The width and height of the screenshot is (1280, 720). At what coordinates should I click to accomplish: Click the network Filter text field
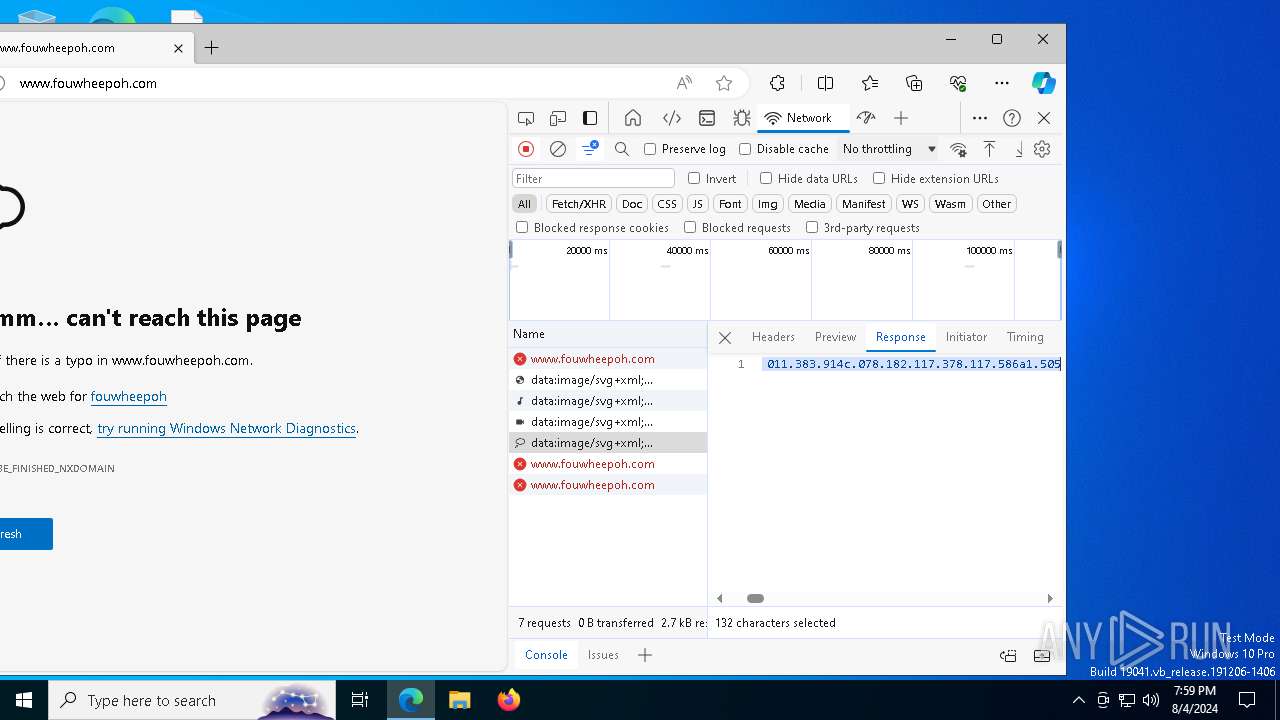(593, 178)
